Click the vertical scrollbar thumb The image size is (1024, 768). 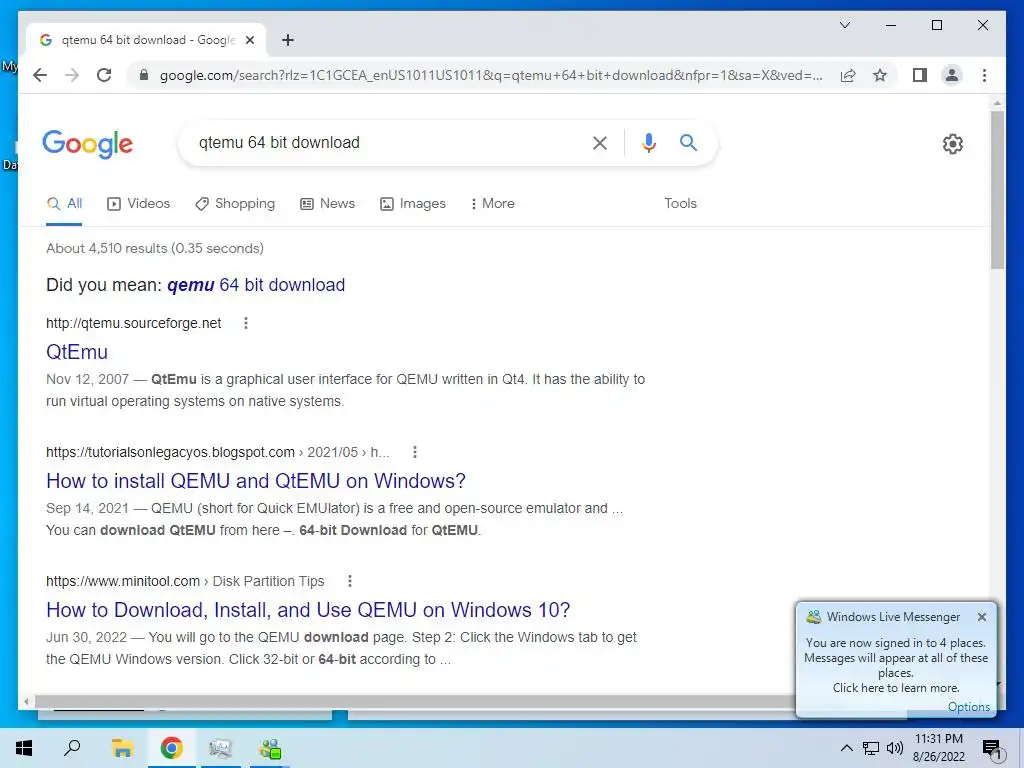coord(997,189)
